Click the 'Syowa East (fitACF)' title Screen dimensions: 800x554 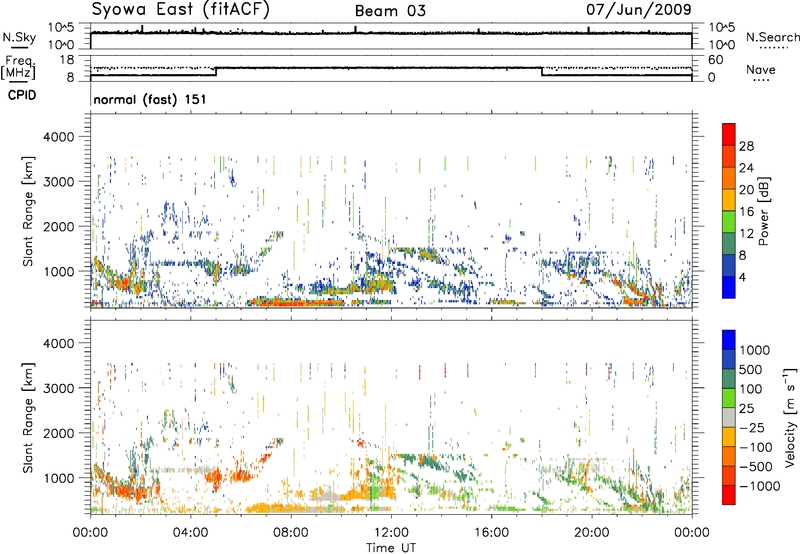click(x=180, y=9)
